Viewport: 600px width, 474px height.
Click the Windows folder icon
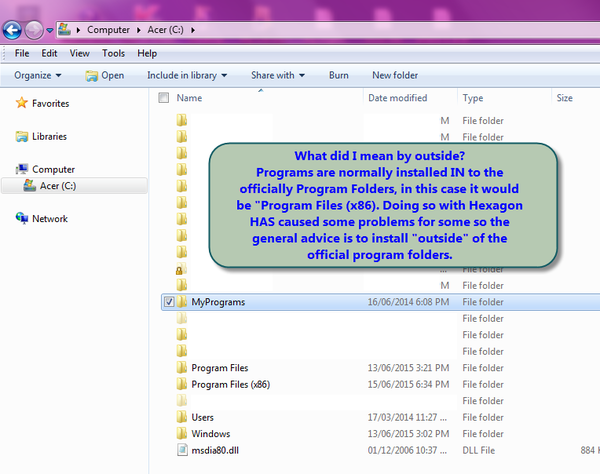182,433
